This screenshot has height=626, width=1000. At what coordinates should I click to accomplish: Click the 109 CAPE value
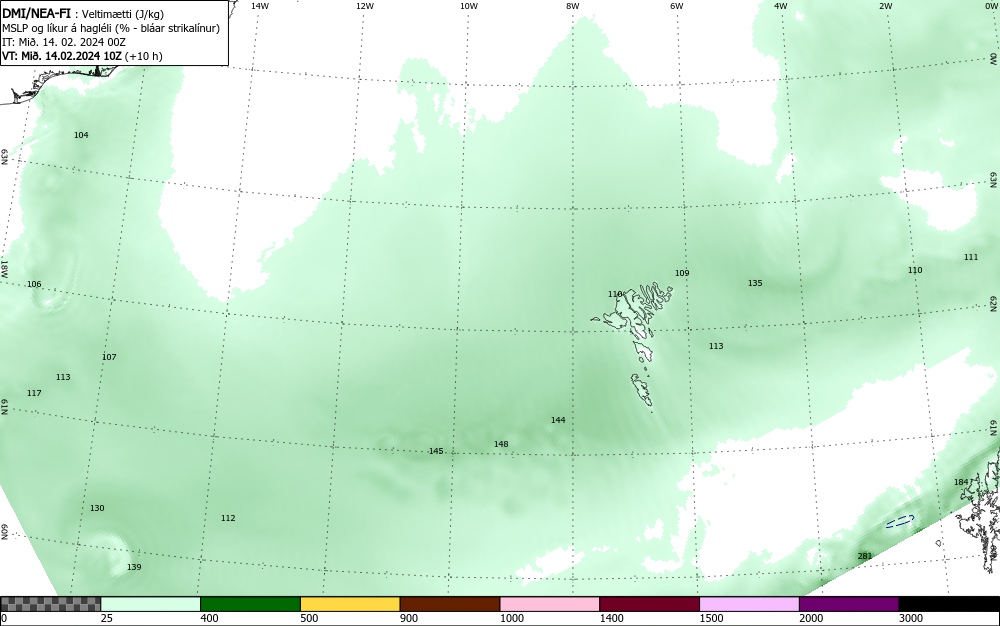pos(682,273)
